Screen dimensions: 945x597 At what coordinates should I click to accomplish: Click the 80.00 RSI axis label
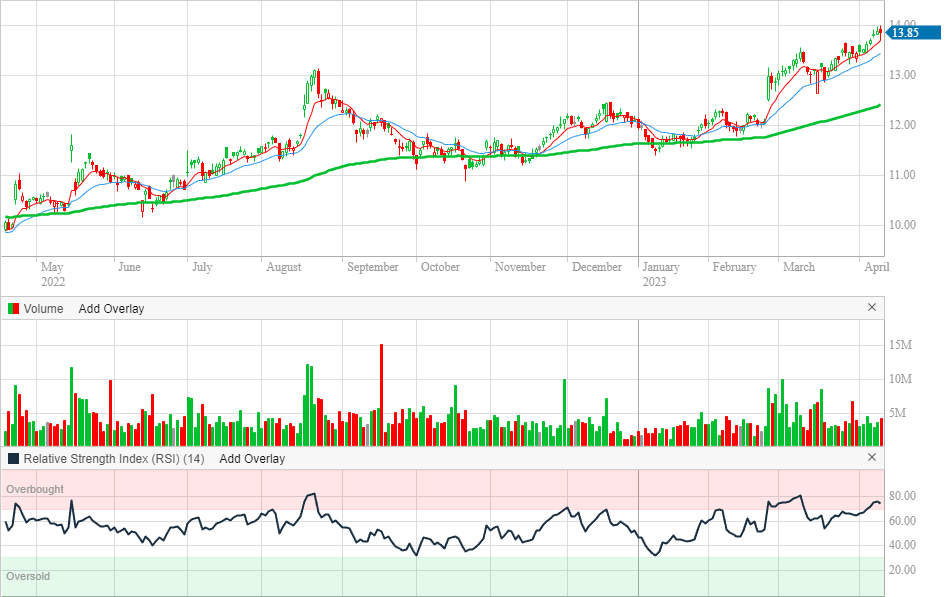(x=903, y=497)
